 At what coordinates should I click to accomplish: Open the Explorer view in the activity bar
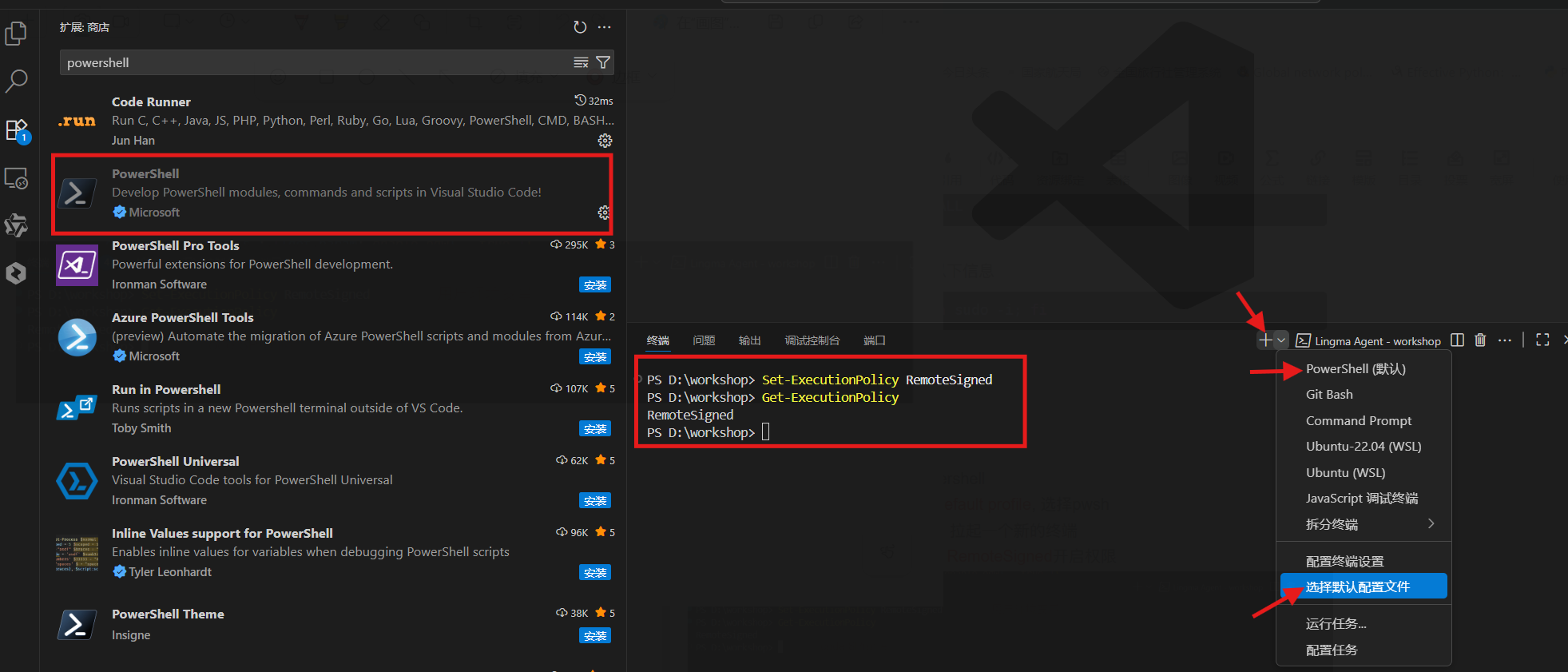pos(16,34)
